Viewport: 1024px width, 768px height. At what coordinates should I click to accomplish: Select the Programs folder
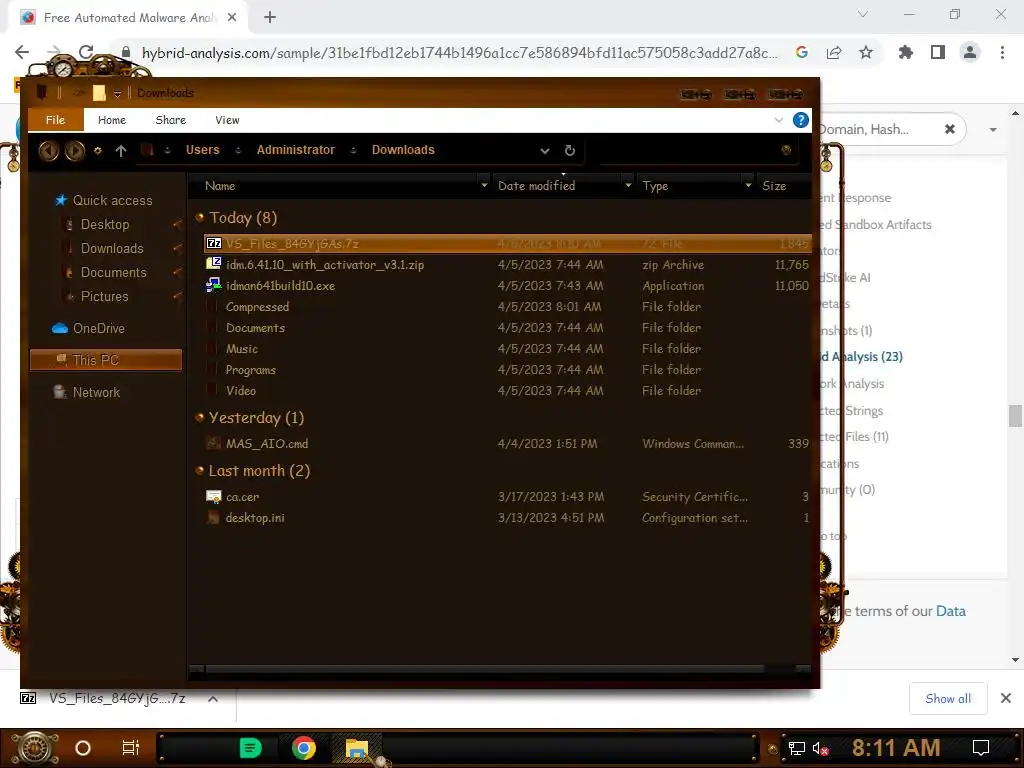[250, 369]
